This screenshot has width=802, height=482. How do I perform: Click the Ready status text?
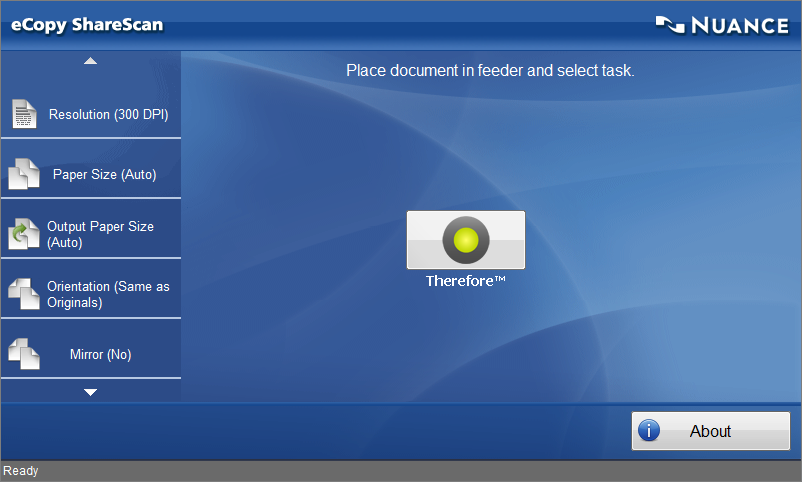pos(21,471)
